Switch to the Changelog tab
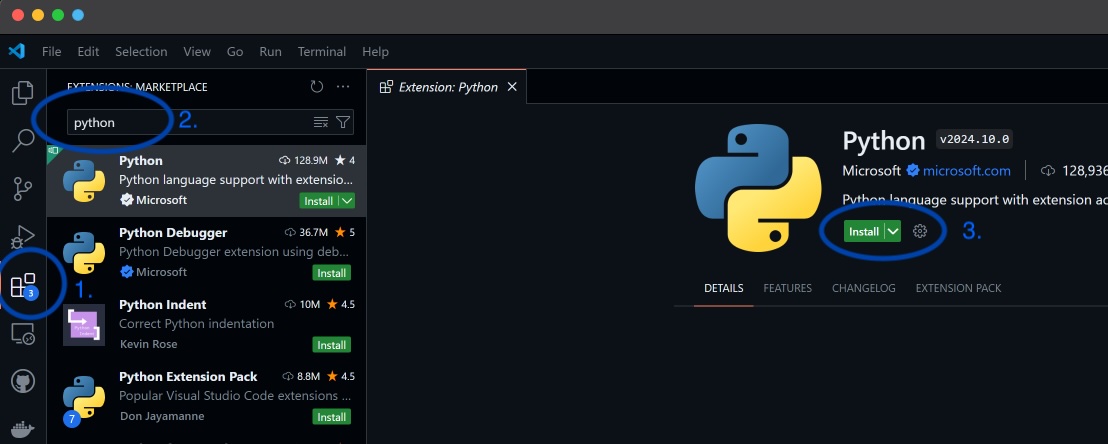This screenshot has width=1108, height=444. click(863, 288)
